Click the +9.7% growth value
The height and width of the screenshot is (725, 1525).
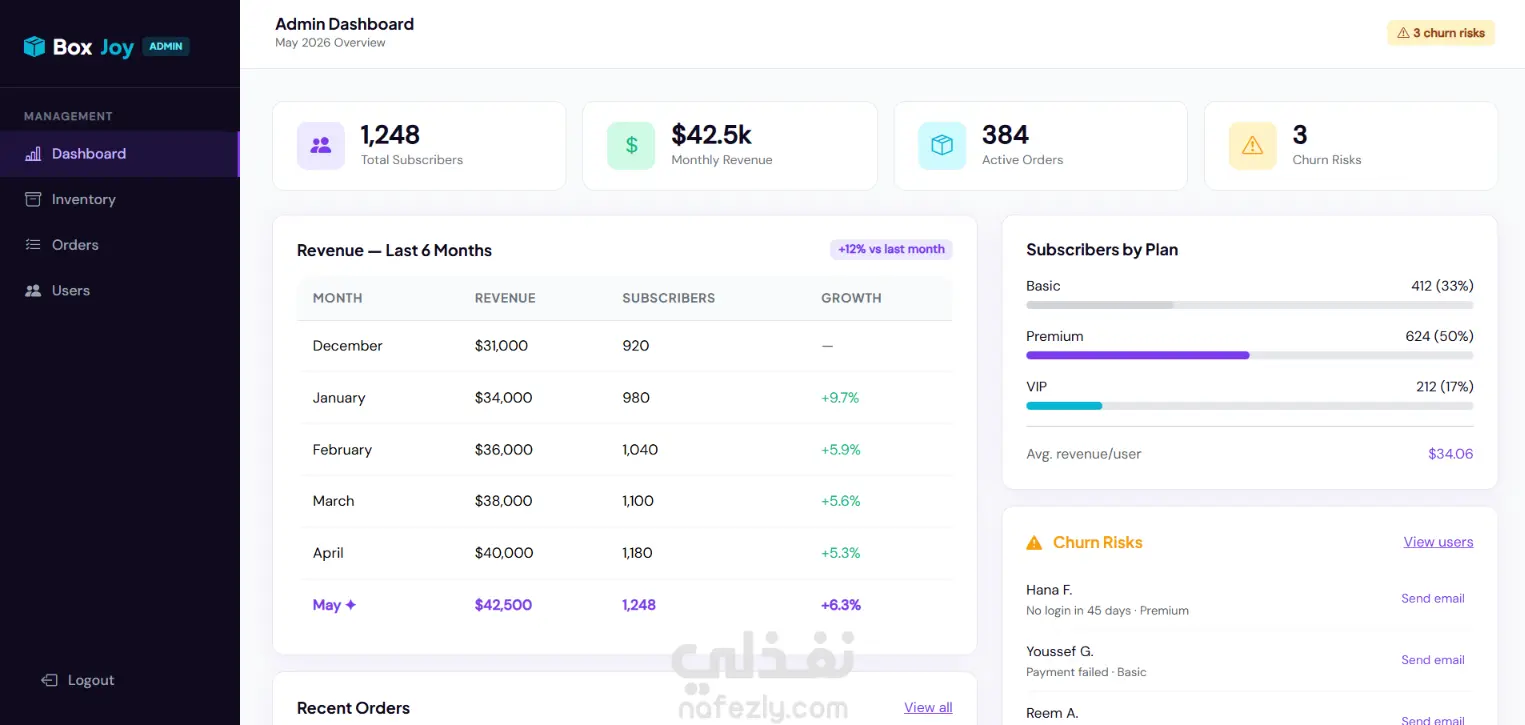click(840, 398)
